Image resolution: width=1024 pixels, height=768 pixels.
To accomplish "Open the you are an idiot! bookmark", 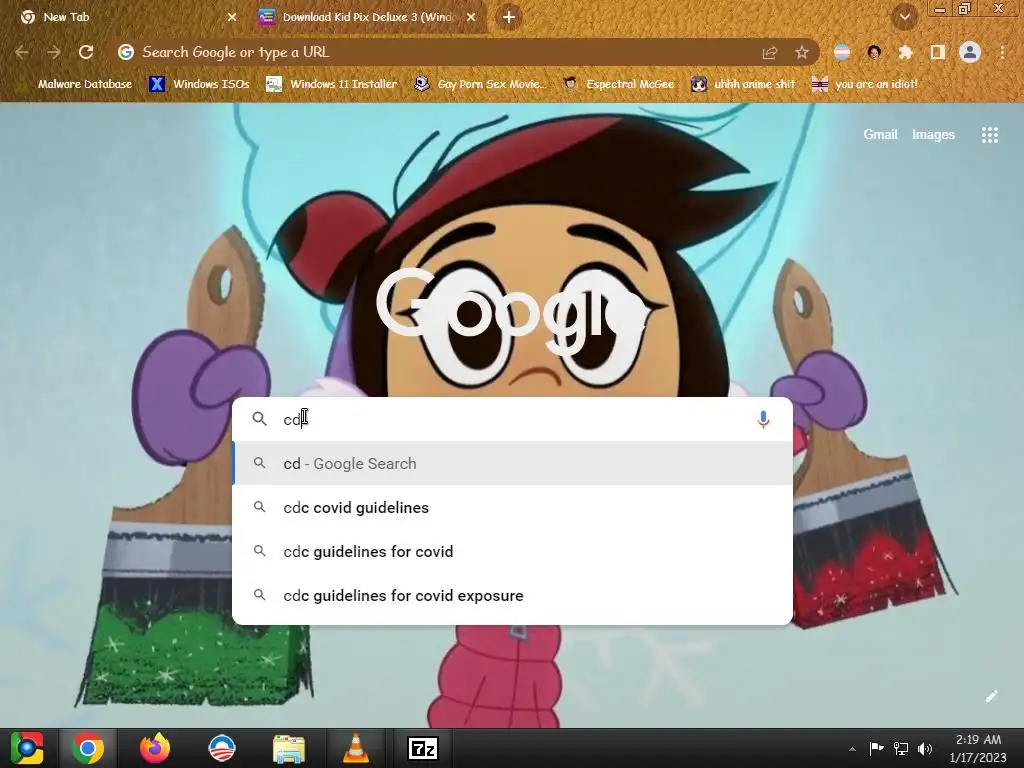I will point(864,84).
